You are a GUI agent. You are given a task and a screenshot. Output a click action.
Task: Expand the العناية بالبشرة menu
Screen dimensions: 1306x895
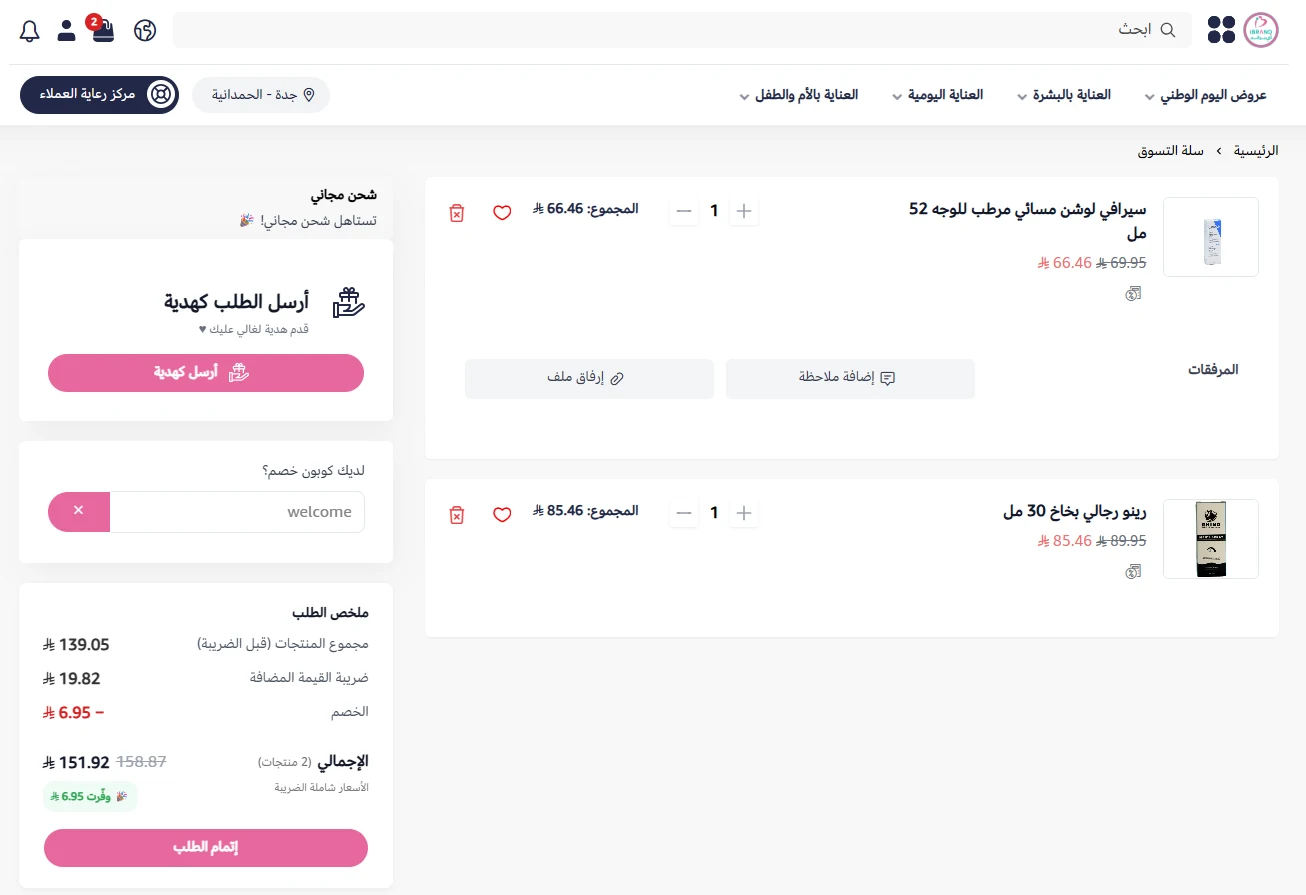point(1064,95)
